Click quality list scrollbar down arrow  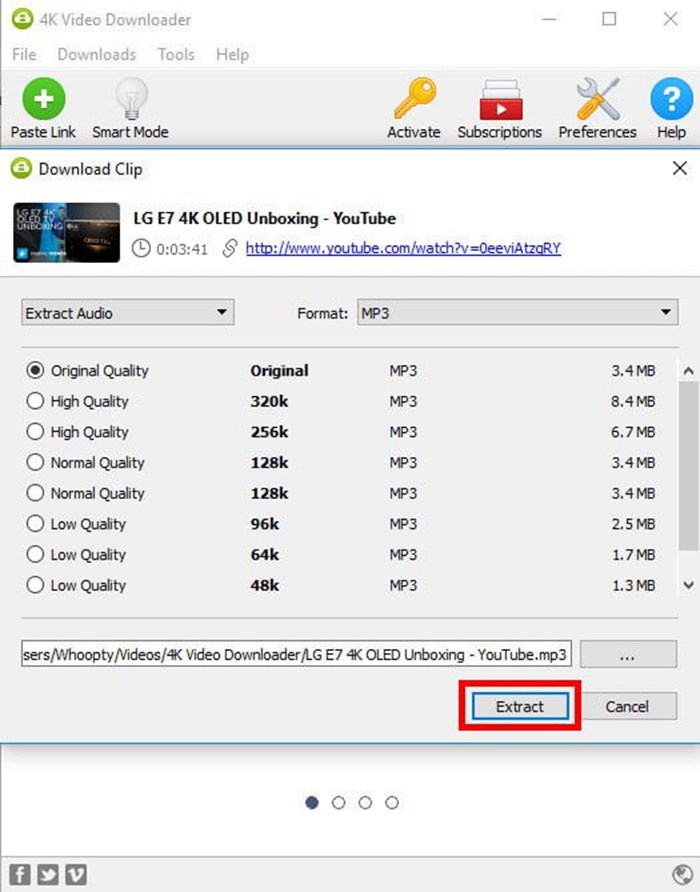tap(688, 585)
